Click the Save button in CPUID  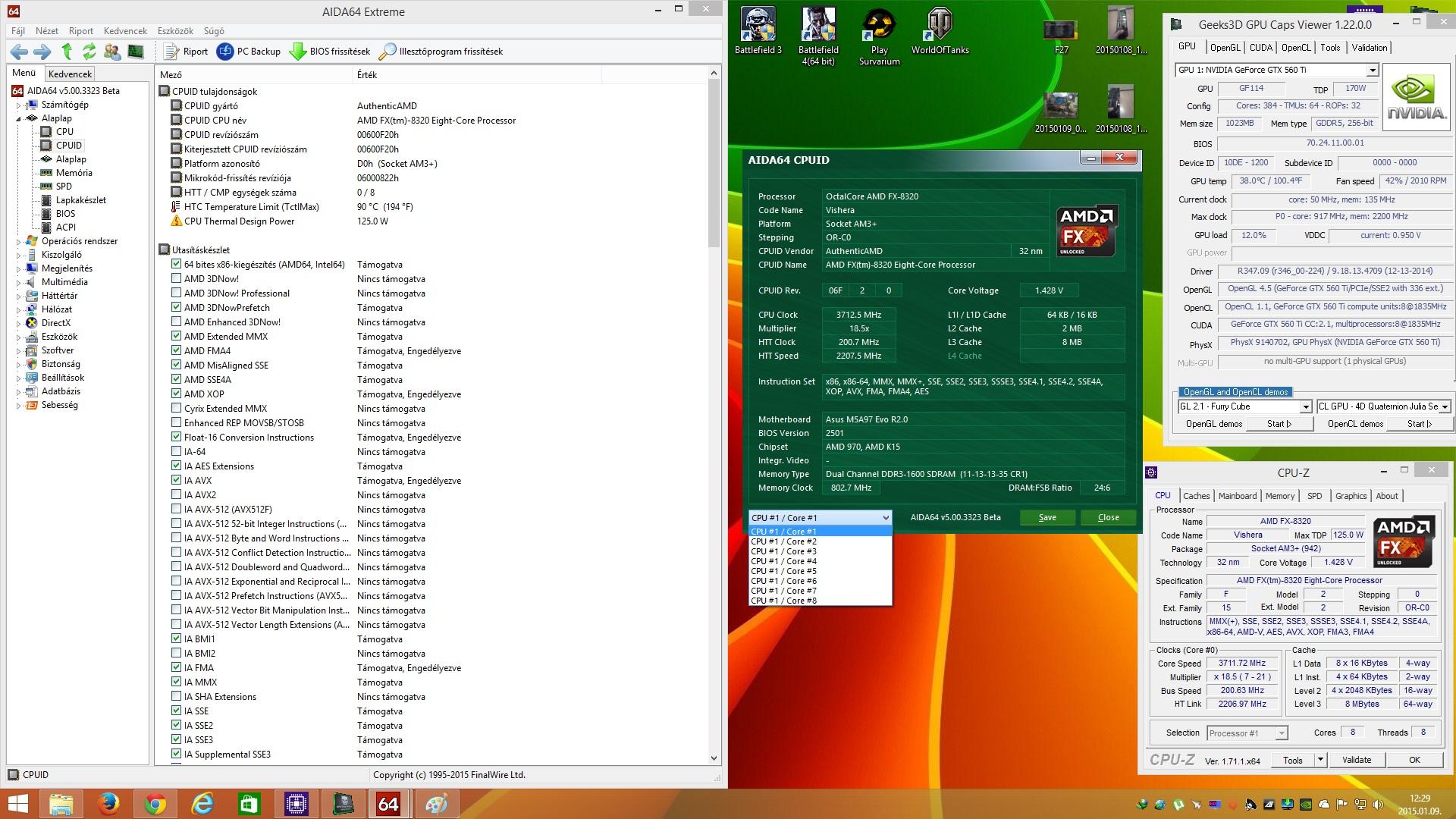pos(1046,518)
